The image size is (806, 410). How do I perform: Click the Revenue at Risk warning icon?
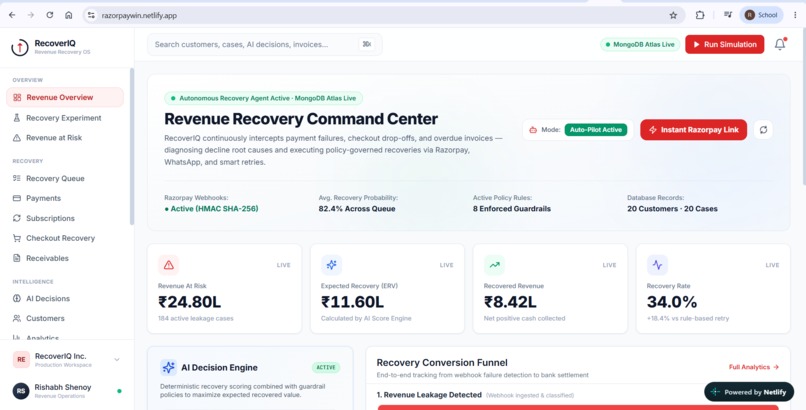tap(17, 138)
